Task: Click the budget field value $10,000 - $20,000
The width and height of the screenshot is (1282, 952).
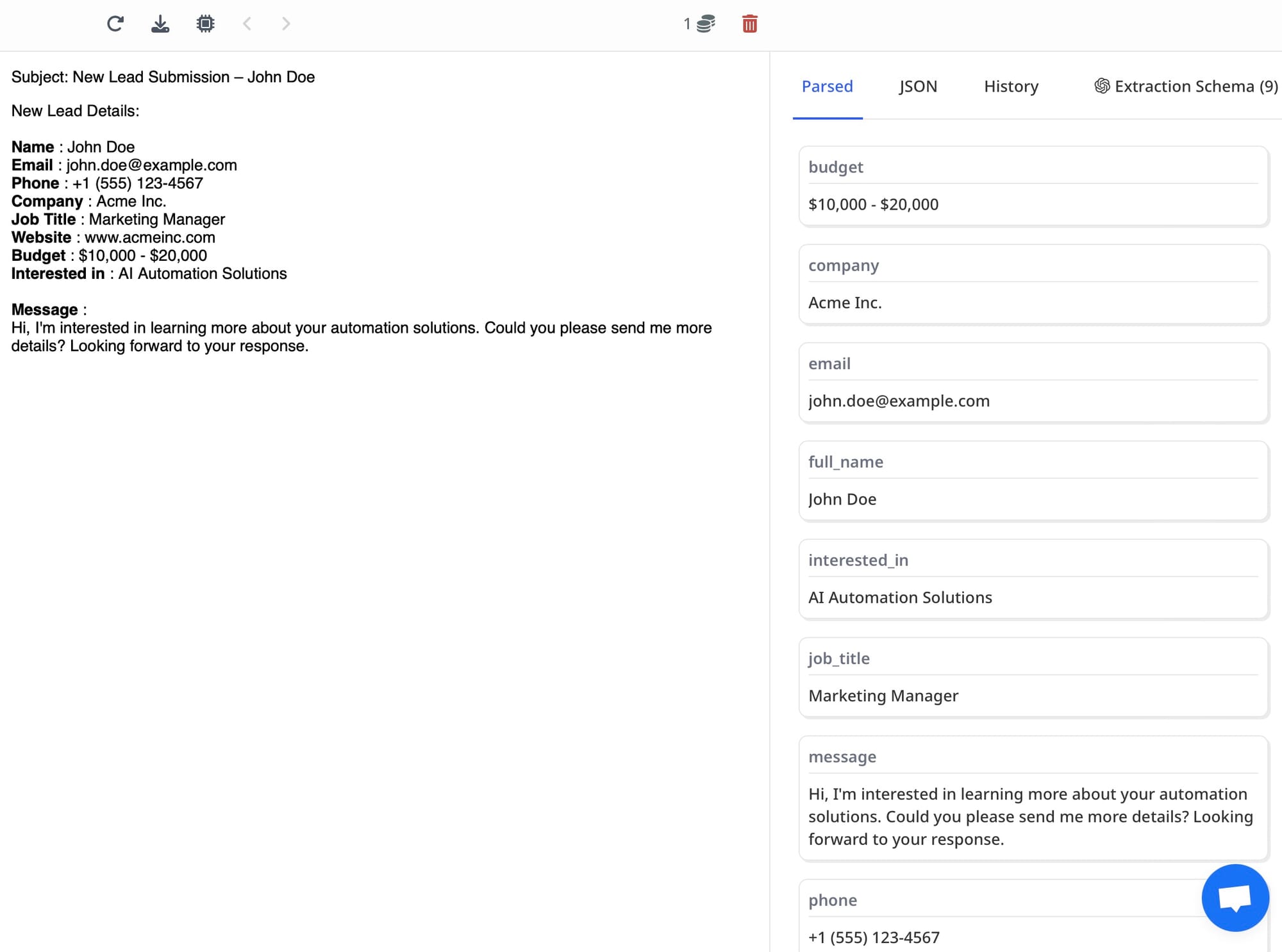Action: click(873, 205)
